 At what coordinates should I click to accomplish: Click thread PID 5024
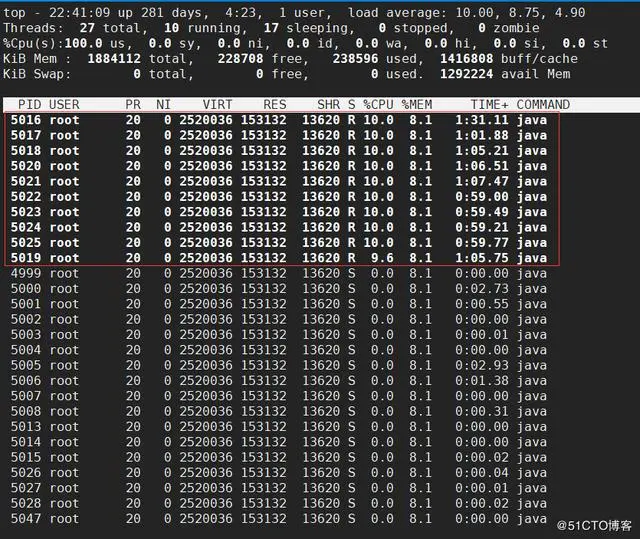pyautogui.click(x=26, y=227)
